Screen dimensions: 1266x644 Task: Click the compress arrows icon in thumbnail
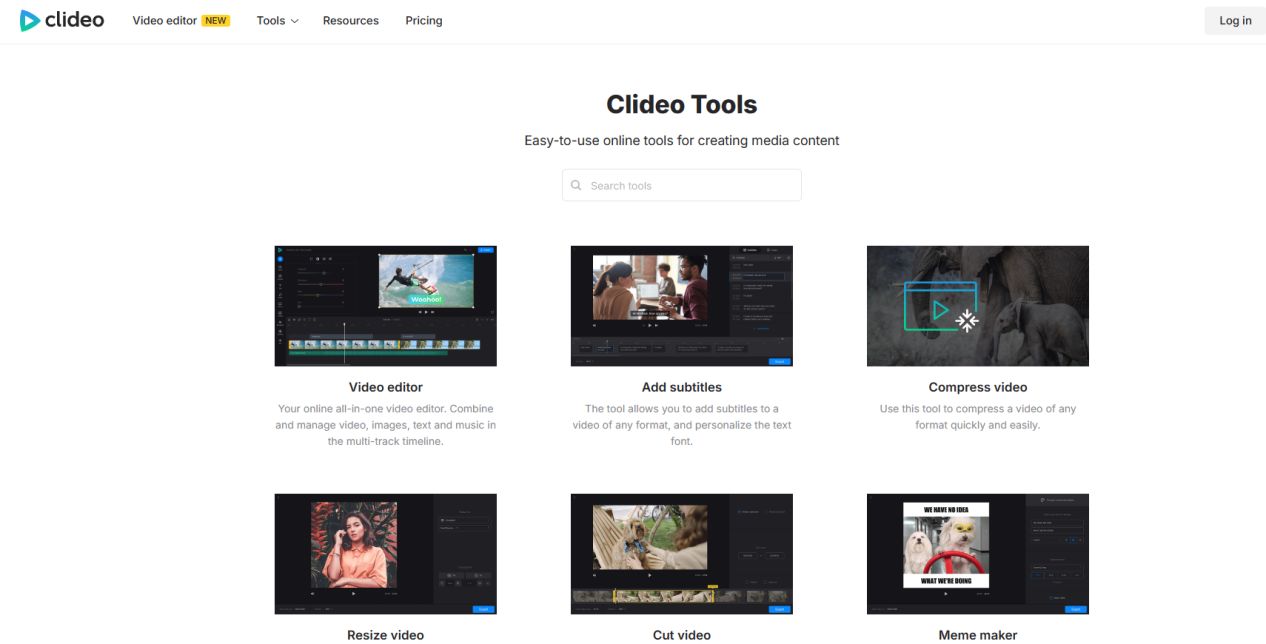tap(966, 321)
